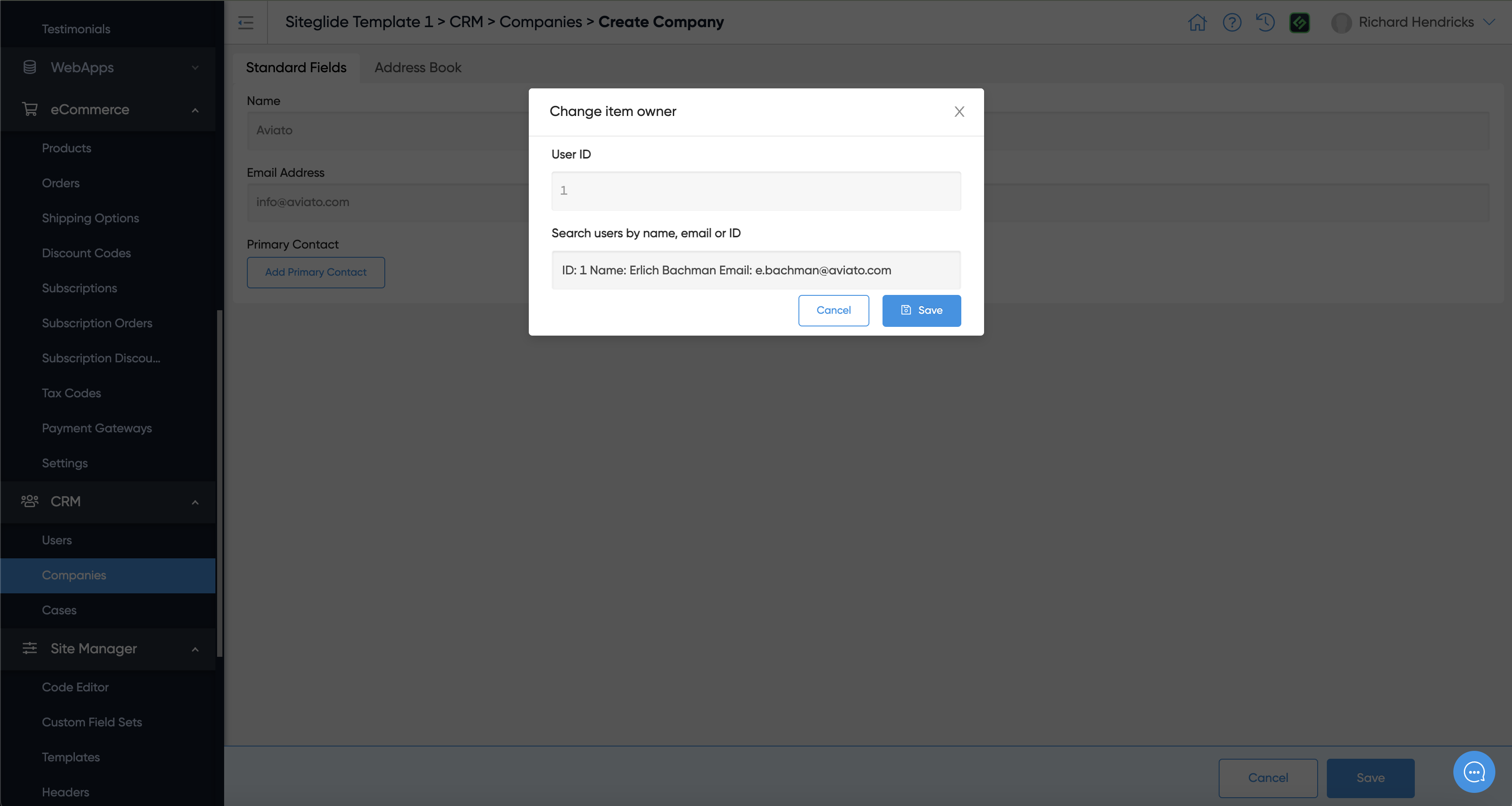Click the green Siteglide logo icon
Image resolution: width=1512 pixels, height=806 pixels.
(x=1300, y=22)
